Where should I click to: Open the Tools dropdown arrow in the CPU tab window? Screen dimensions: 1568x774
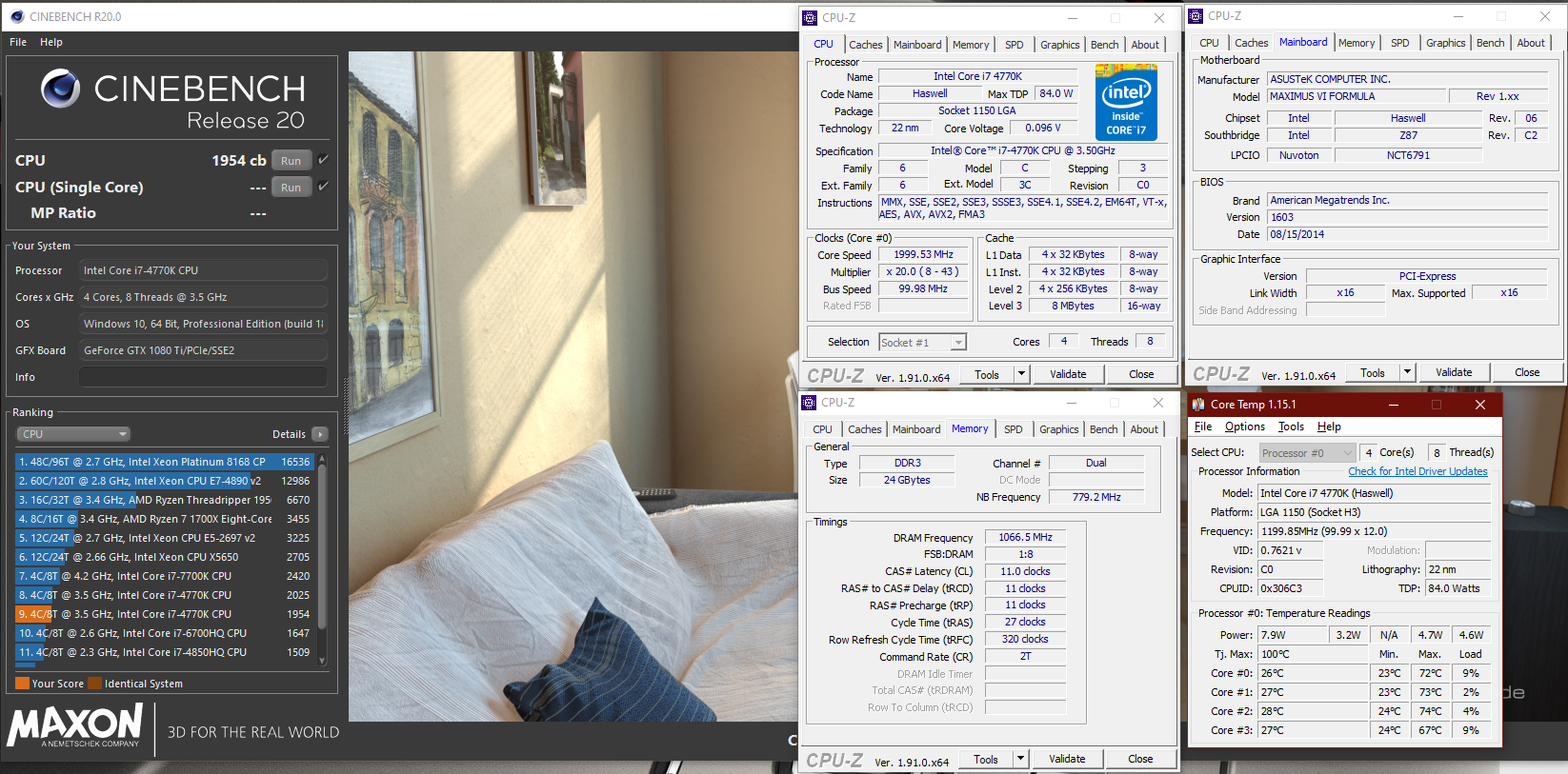(1021, 374)
